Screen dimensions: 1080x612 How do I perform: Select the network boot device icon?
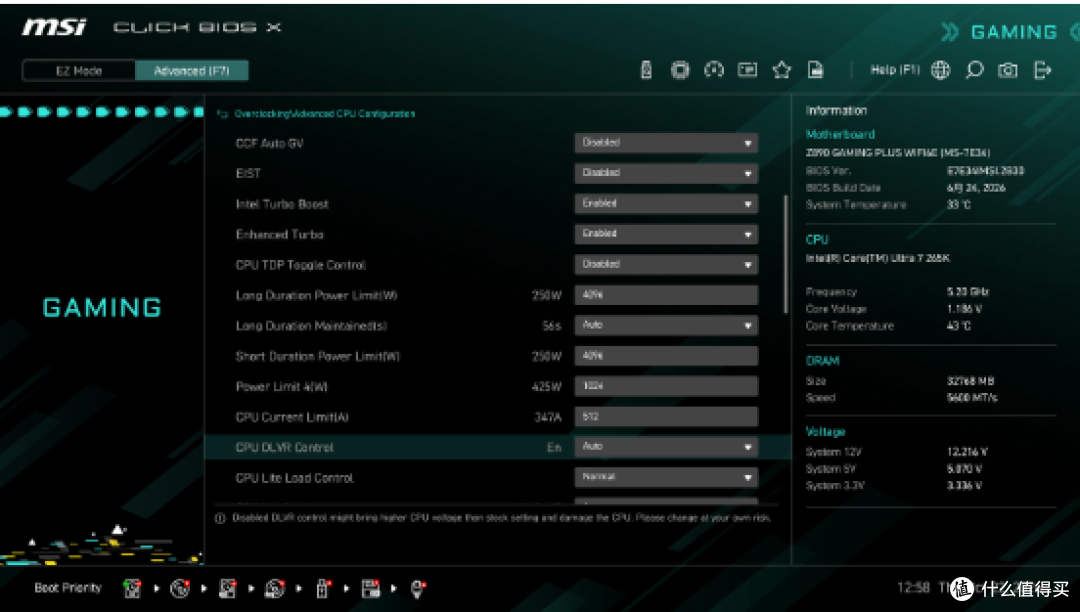418,588
